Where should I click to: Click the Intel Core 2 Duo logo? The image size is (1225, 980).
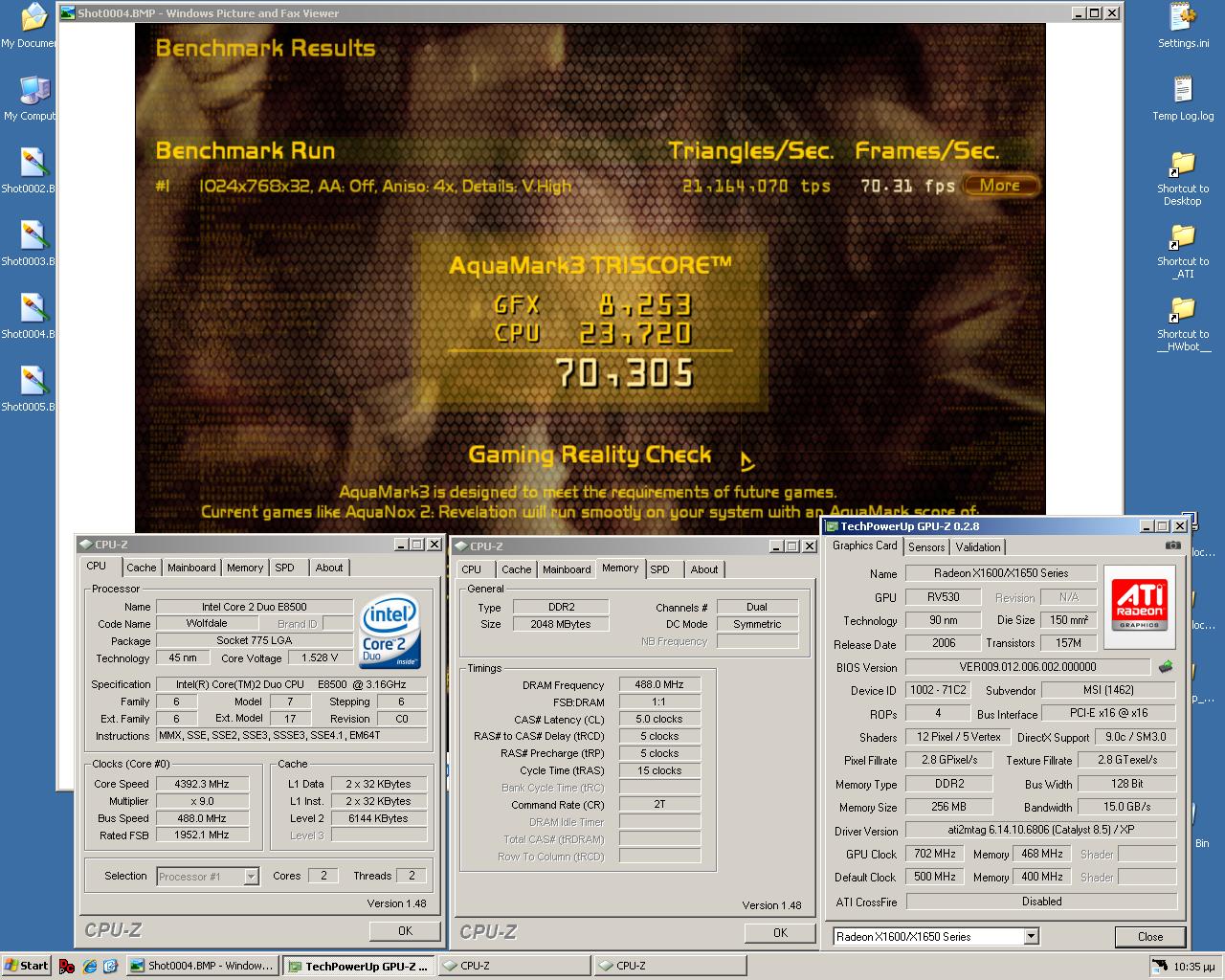tap(389, 633)
